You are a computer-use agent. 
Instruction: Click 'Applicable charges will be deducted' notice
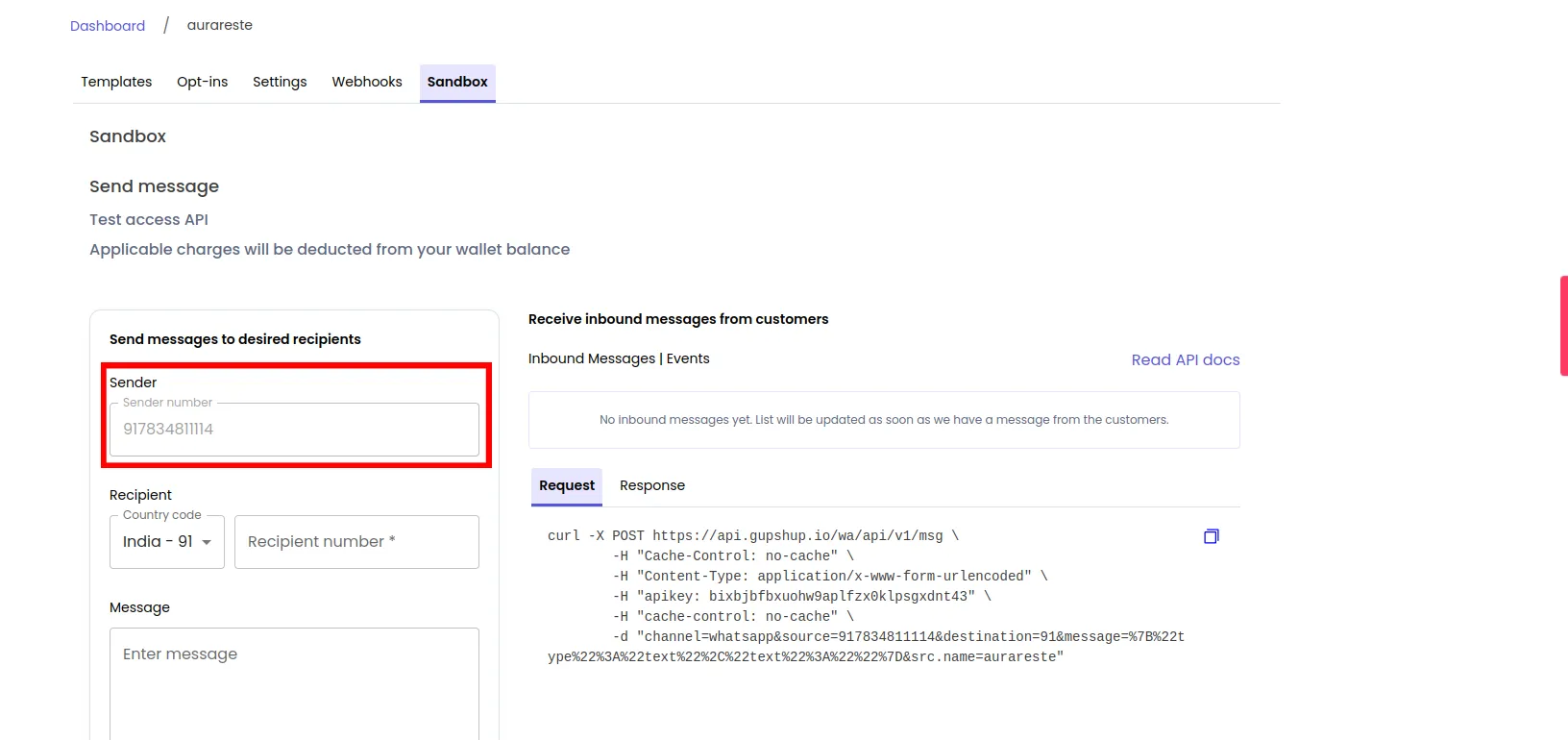point(330,249)
